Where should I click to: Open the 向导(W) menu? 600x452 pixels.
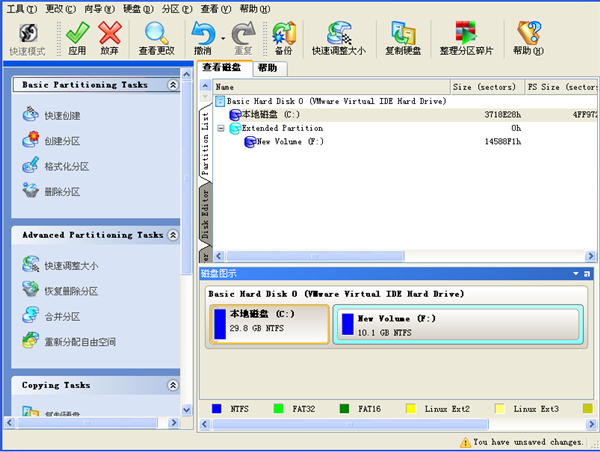(99, 8)
